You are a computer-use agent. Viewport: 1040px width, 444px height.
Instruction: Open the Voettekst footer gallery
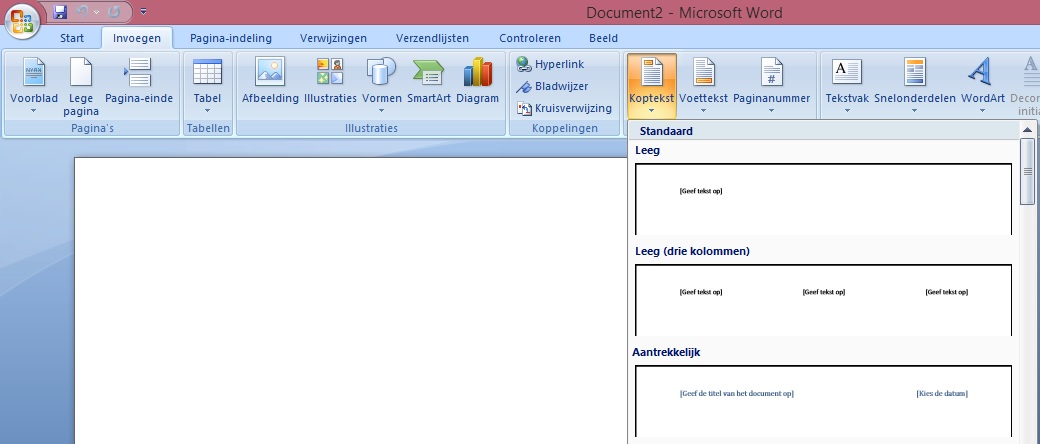pyautogui.click(x=704, y=85)
